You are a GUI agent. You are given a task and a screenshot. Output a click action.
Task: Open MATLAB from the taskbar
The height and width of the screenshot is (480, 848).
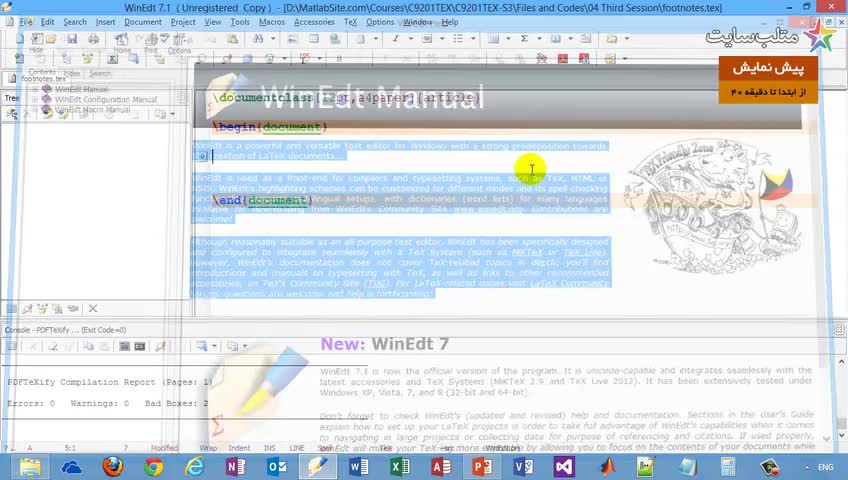point(606,466)
